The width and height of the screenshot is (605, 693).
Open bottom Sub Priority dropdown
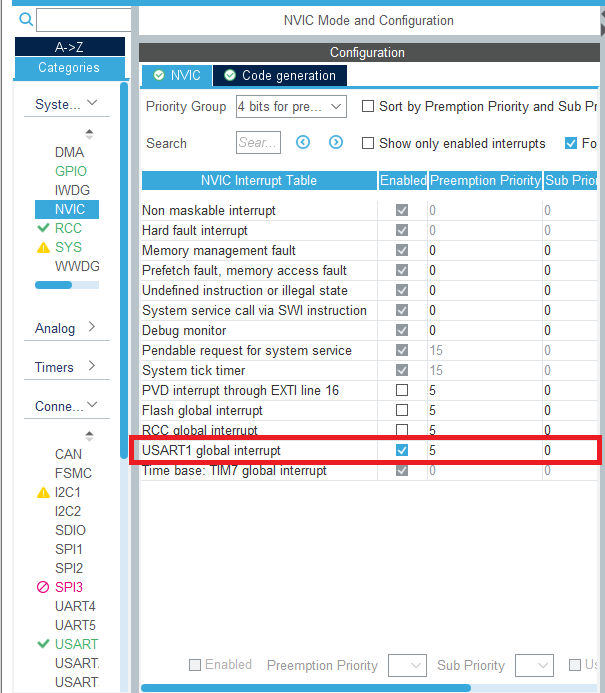pos(534,665)
